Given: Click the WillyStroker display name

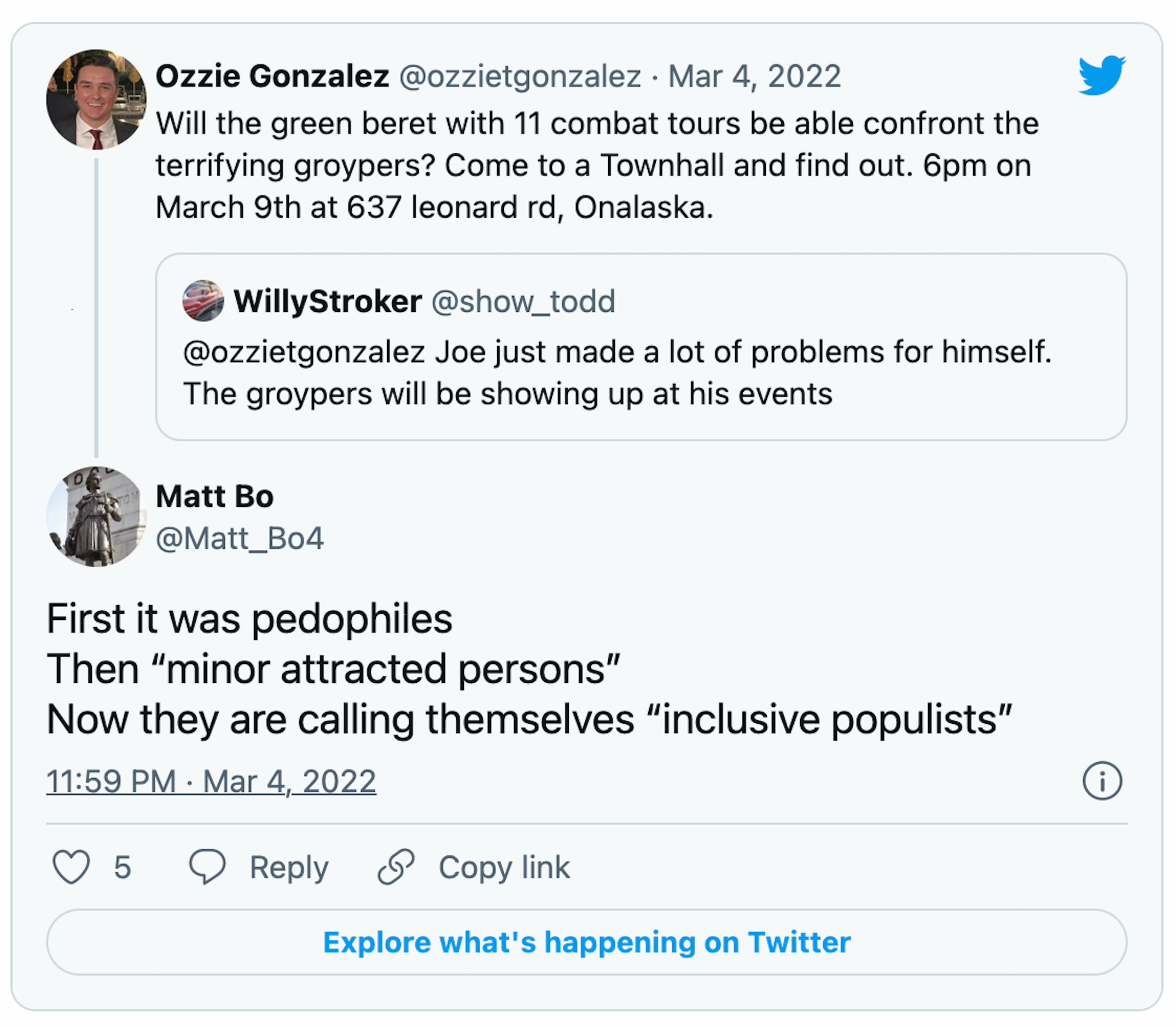Looking at the screenshot, I should point(327,301).
